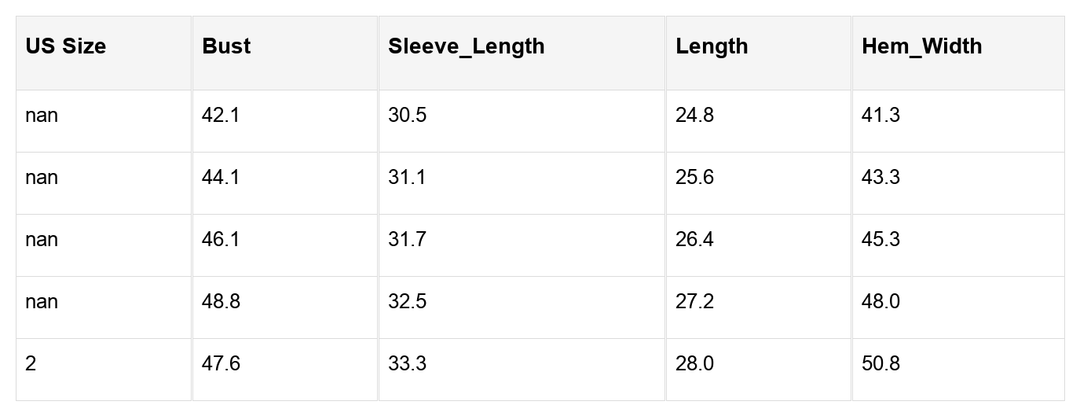Select the Bust column header
The image size is (1080, 416).
coord(226,47)
